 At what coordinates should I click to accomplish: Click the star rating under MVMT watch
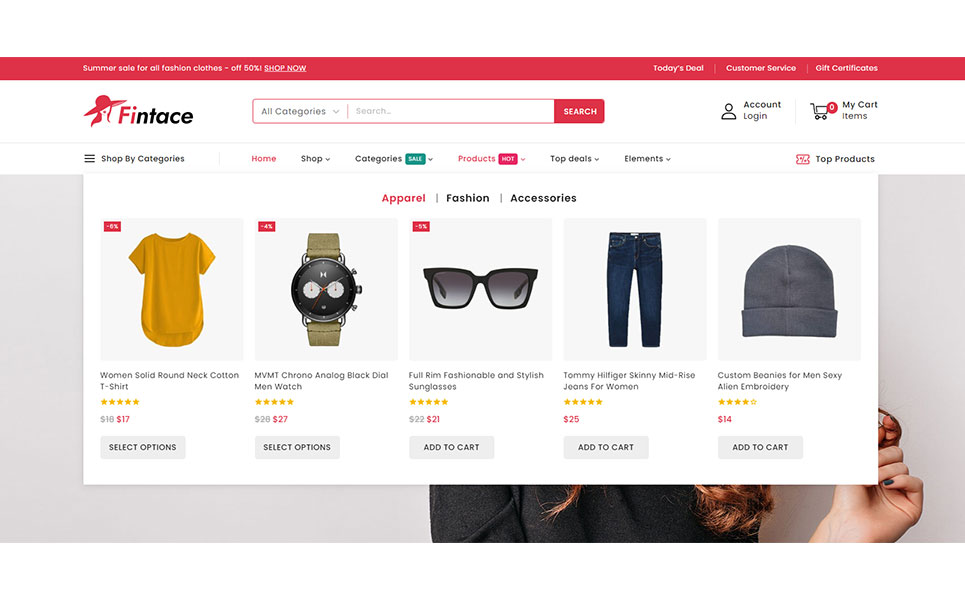(x=274, y=402)
